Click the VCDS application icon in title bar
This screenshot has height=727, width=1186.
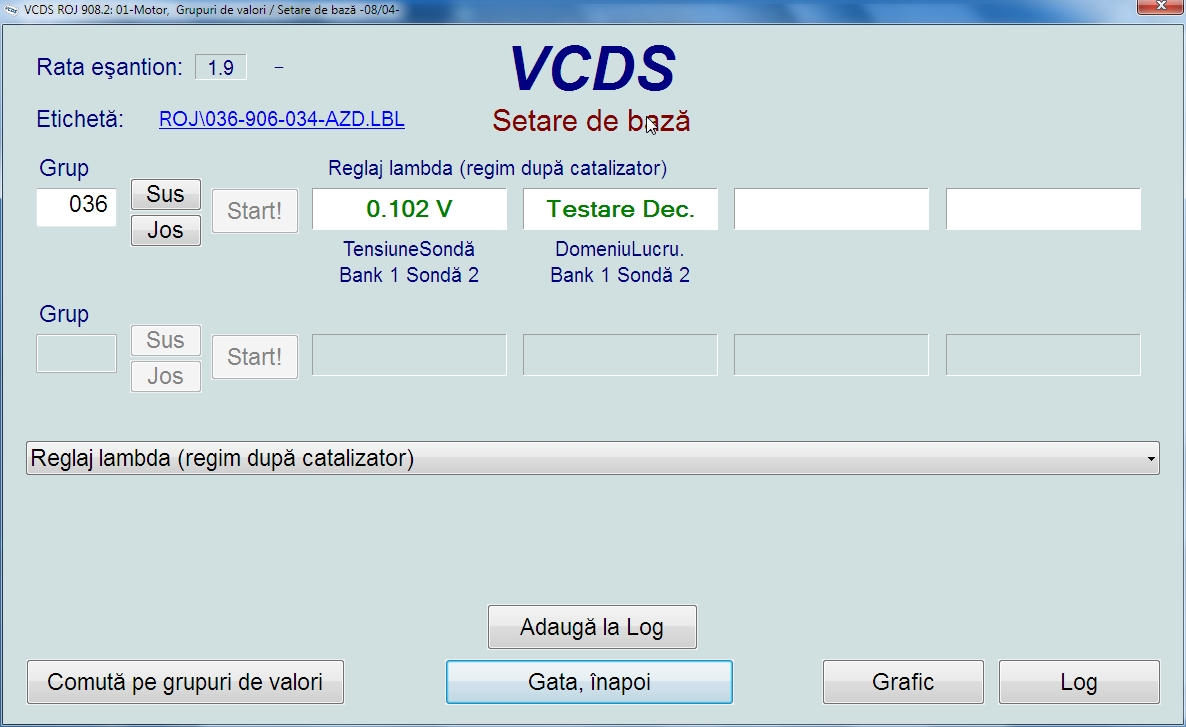(x=11, y=10)
